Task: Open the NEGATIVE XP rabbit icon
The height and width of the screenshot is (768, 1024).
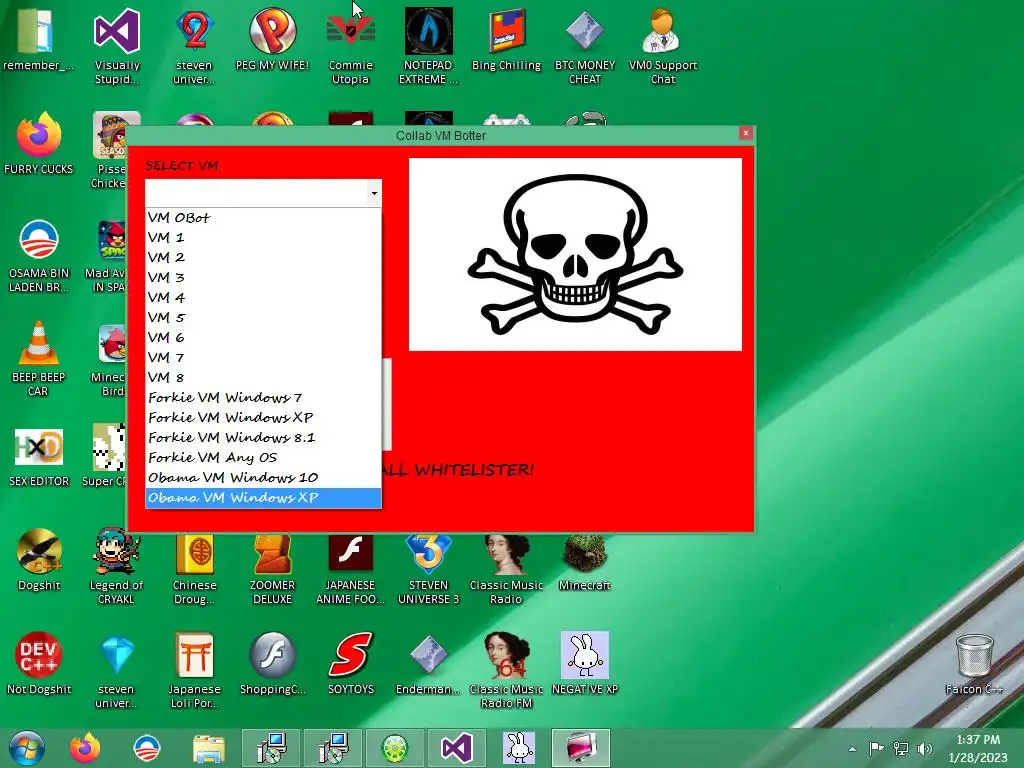Action: point(584,663)
